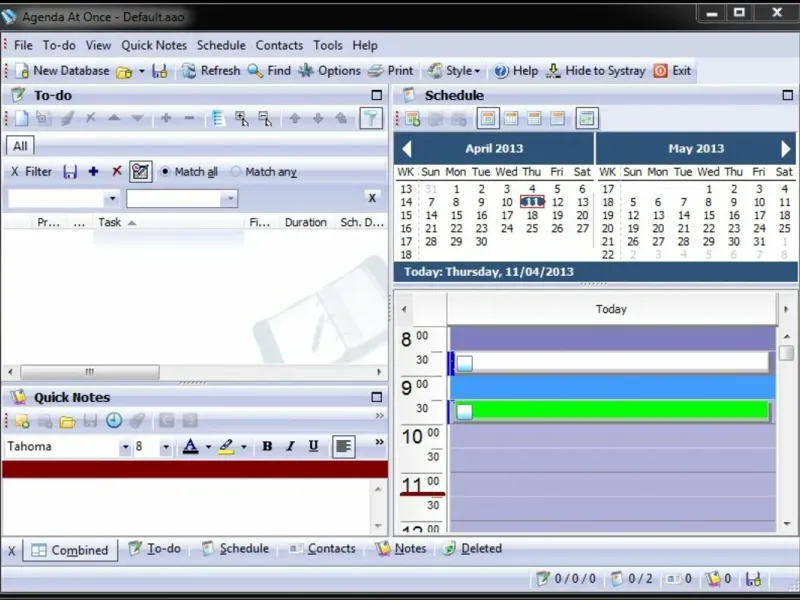Viewport: 800px width, 600px height.
Task: Toggle bold formatting
Action: click(266, 446)
